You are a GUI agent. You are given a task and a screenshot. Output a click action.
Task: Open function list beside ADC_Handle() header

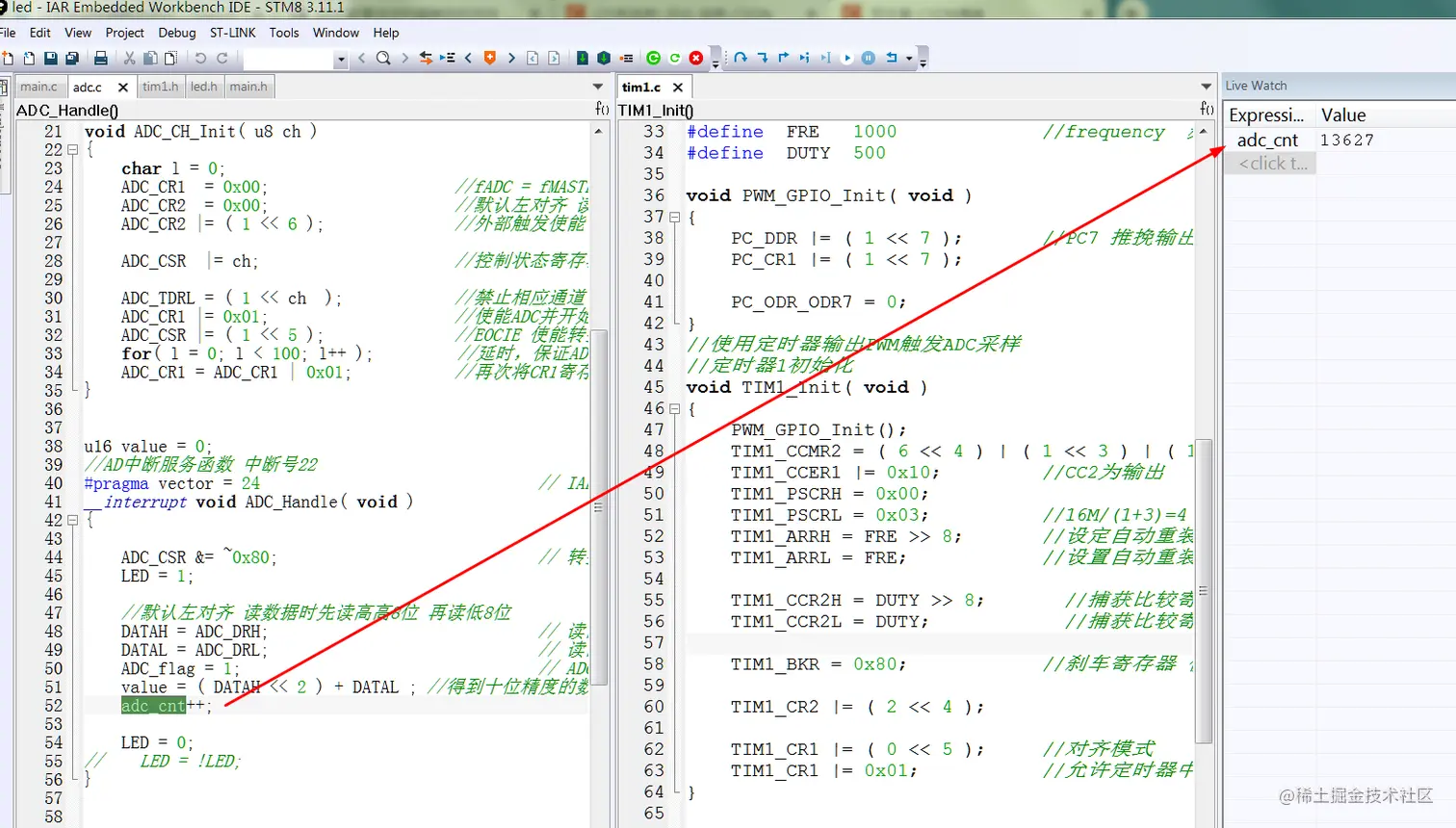[x=602, y=109]
